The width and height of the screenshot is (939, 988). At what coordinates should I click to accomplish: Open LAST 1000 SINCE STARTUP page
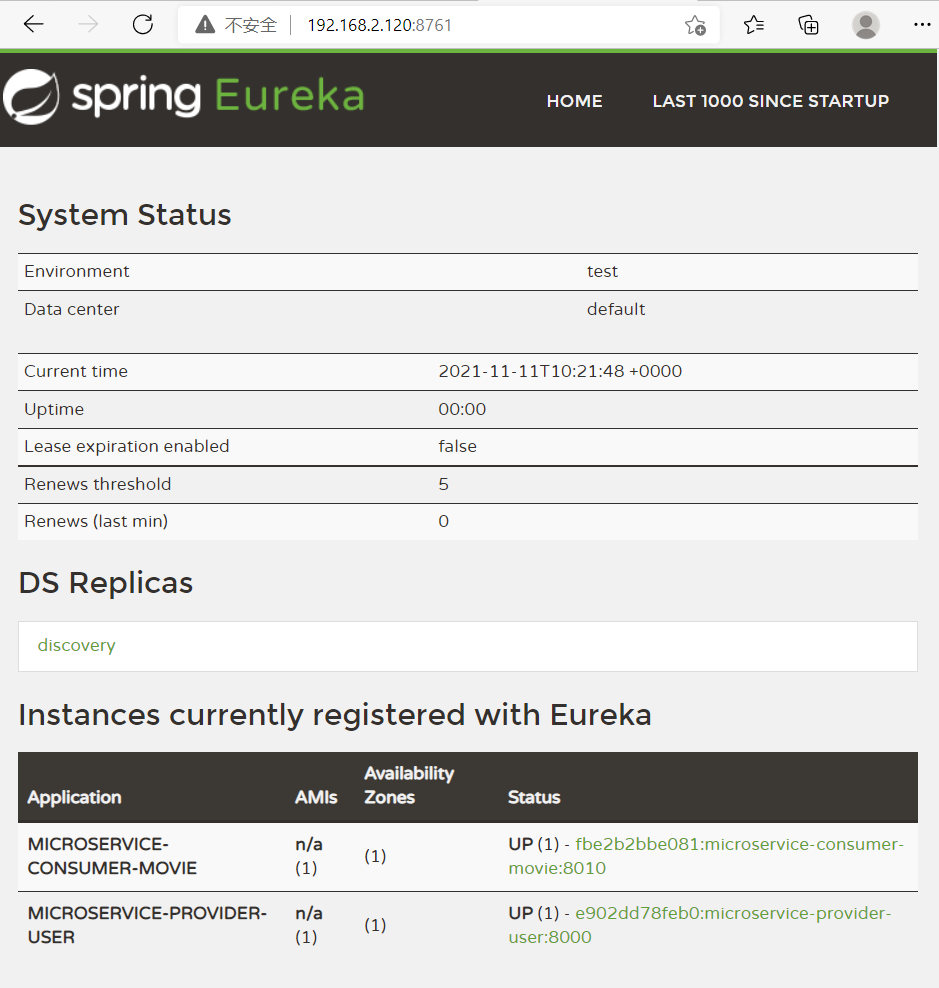(771, 101)
